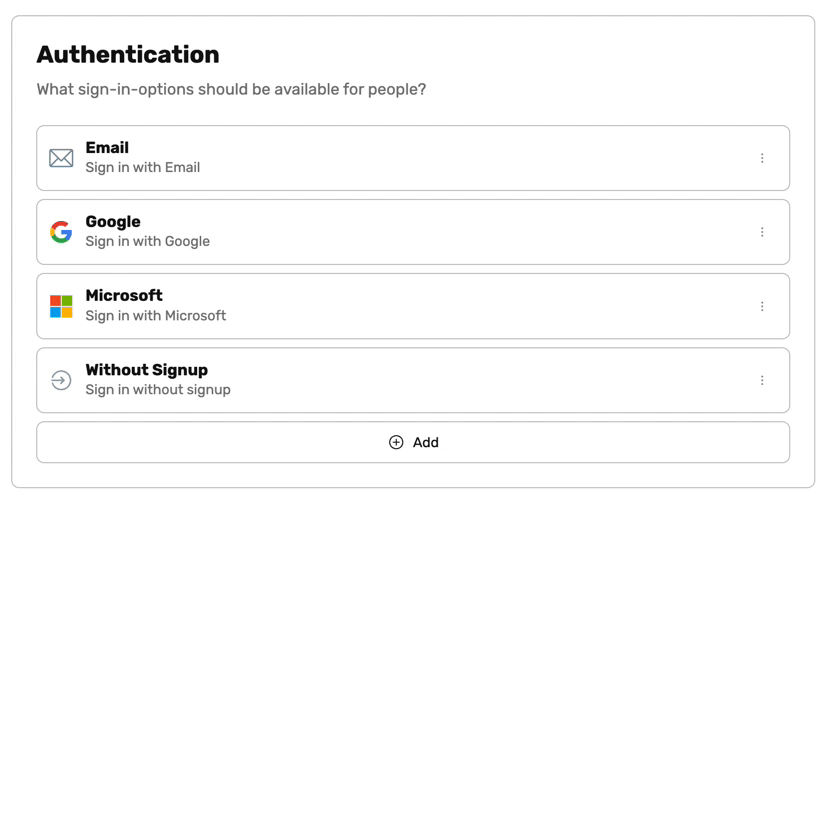824x832 pixels.
Task: Click the sign-in options description text
Action: click(231, 89)
